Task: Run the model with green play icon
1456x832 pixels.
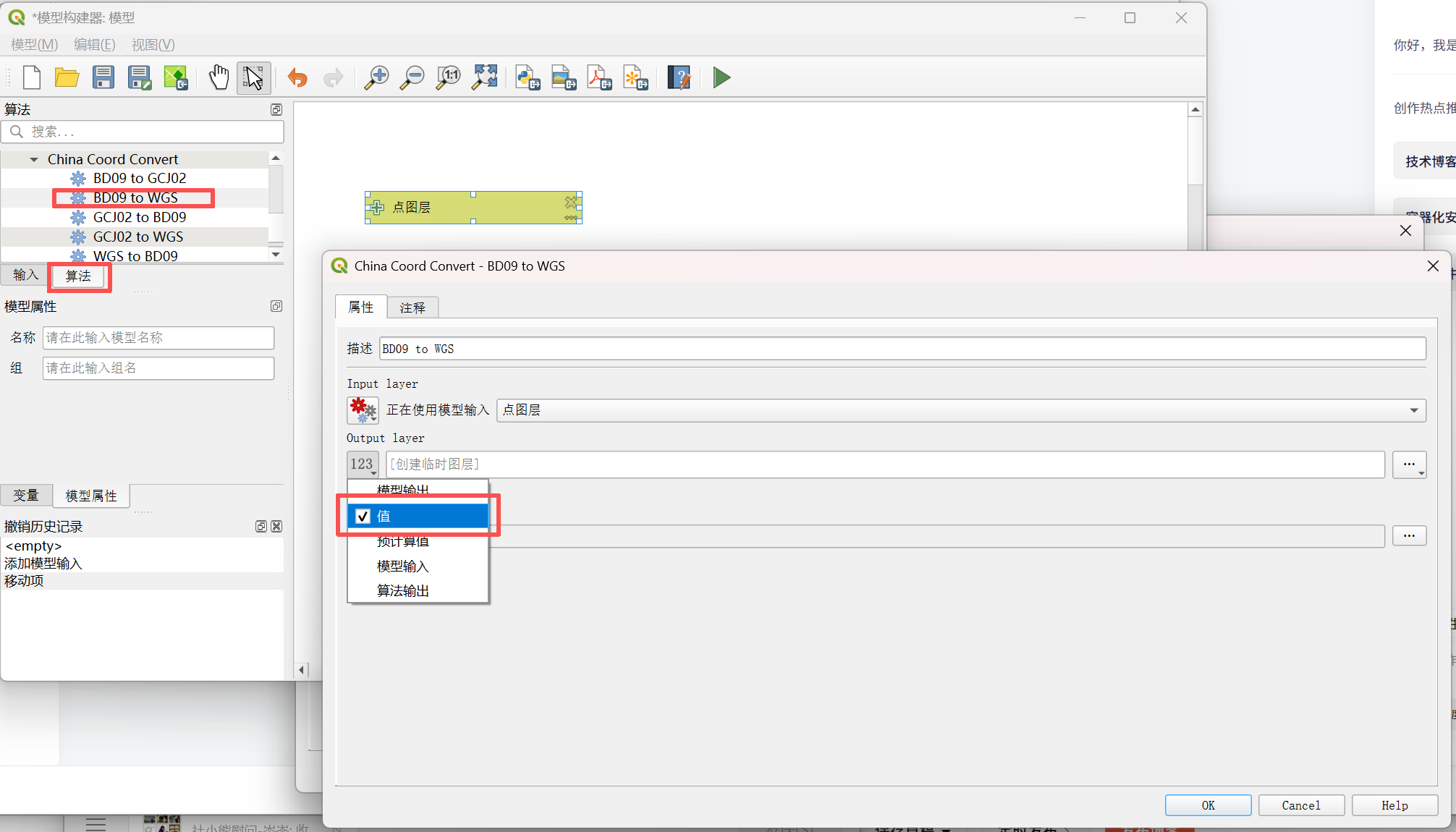Action: point(721,77)
